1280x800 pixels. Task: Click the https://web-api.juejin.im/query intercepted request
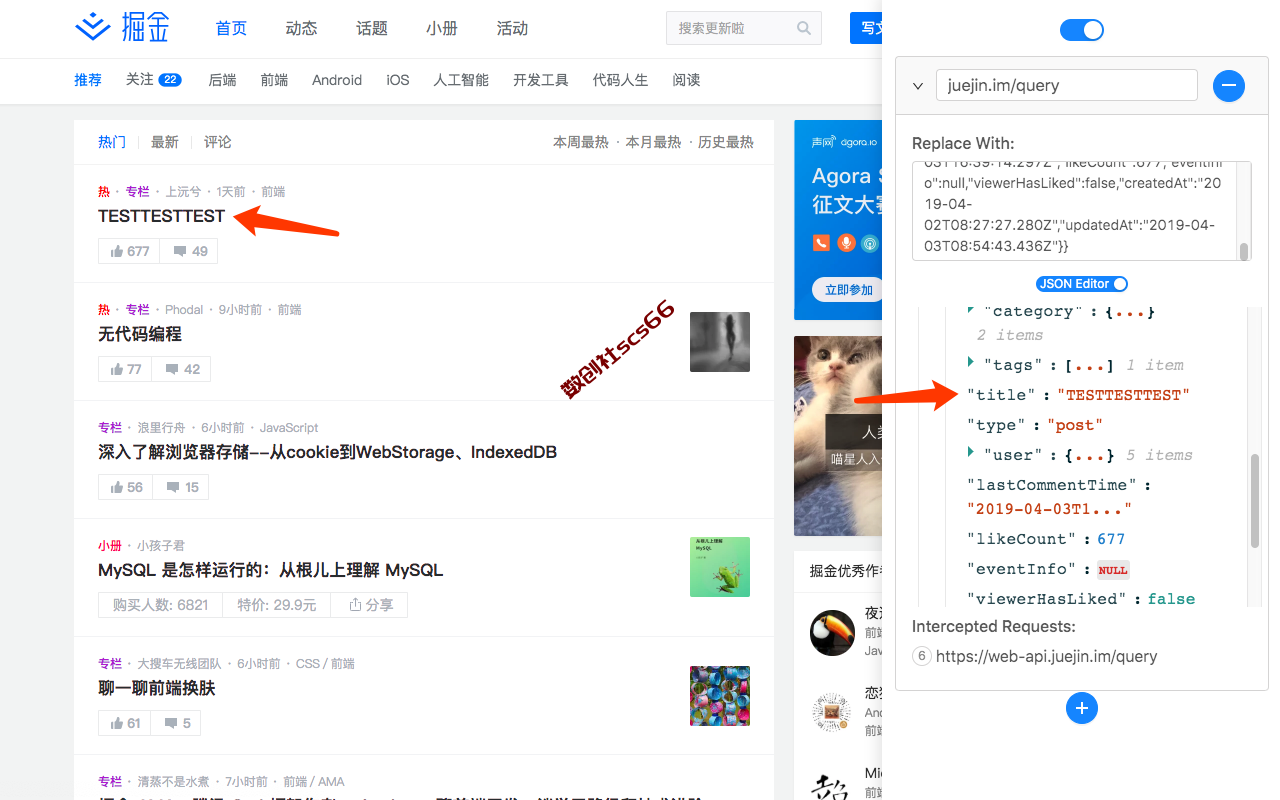point(1046,656)
